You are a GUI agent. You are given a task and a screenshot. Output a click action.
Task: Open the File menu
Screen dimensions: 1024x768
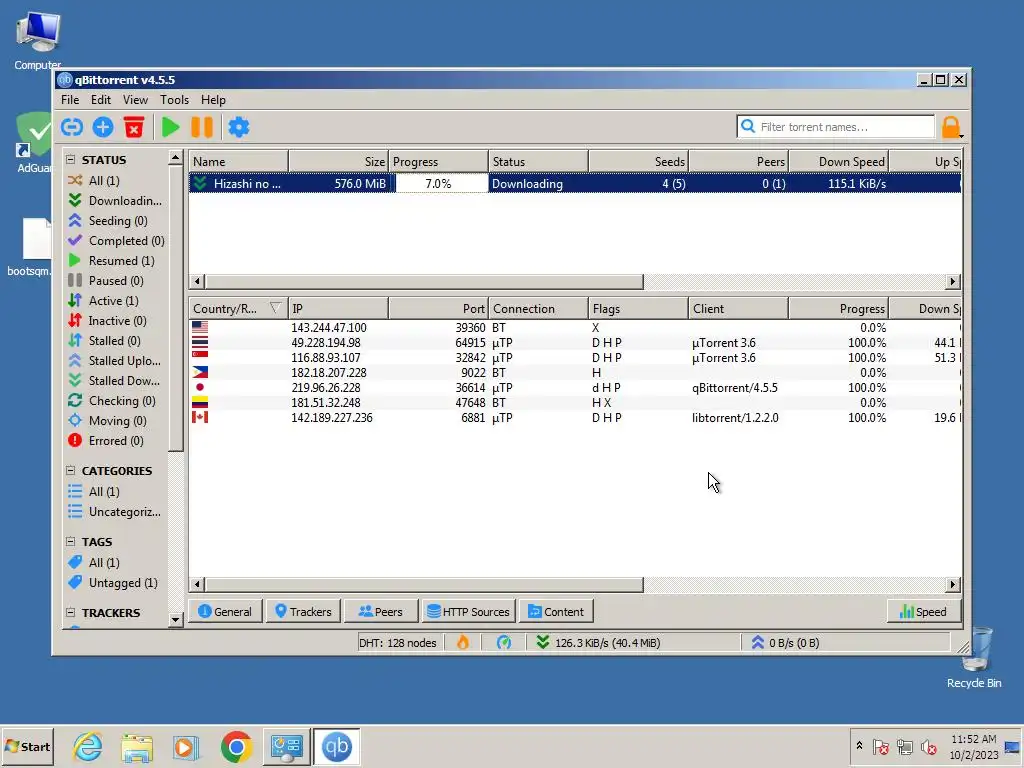pos(70,100)
